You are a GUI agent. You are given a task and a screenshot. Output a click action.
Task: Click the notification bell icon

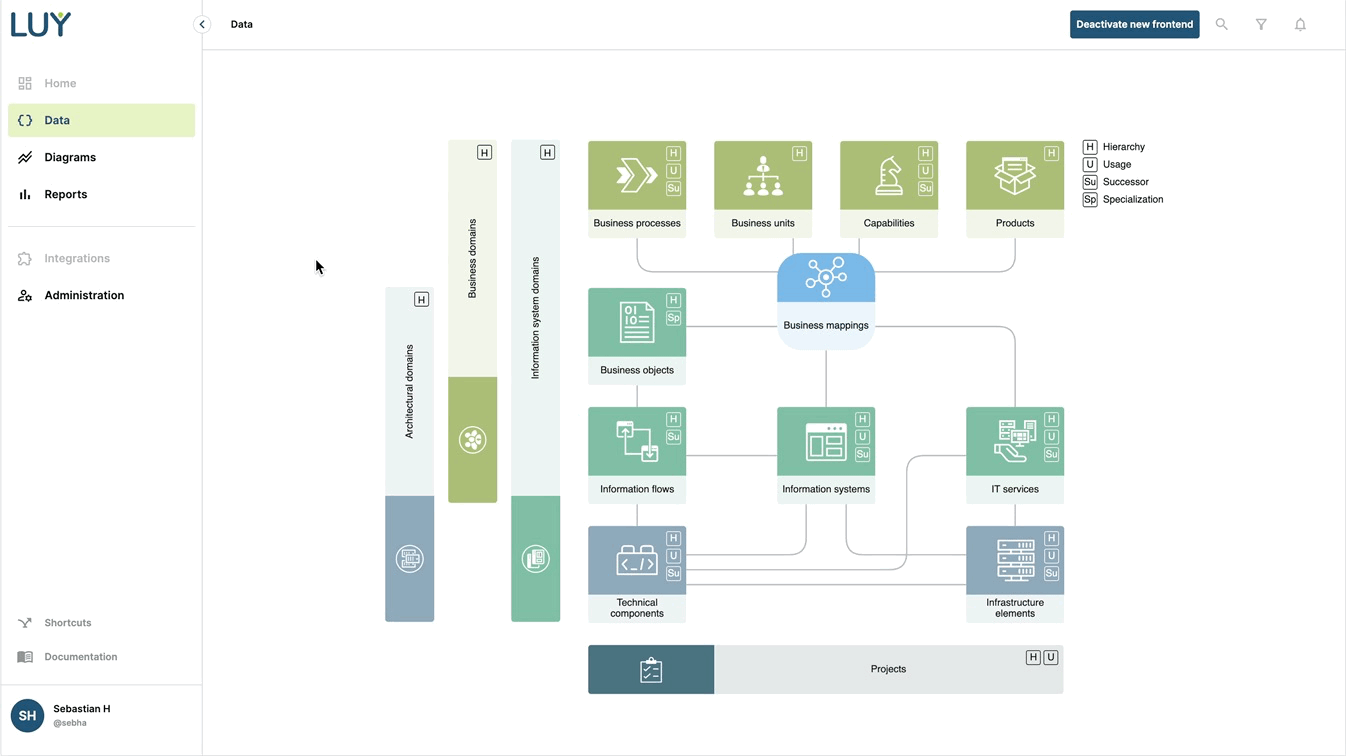click(1300, 24)
